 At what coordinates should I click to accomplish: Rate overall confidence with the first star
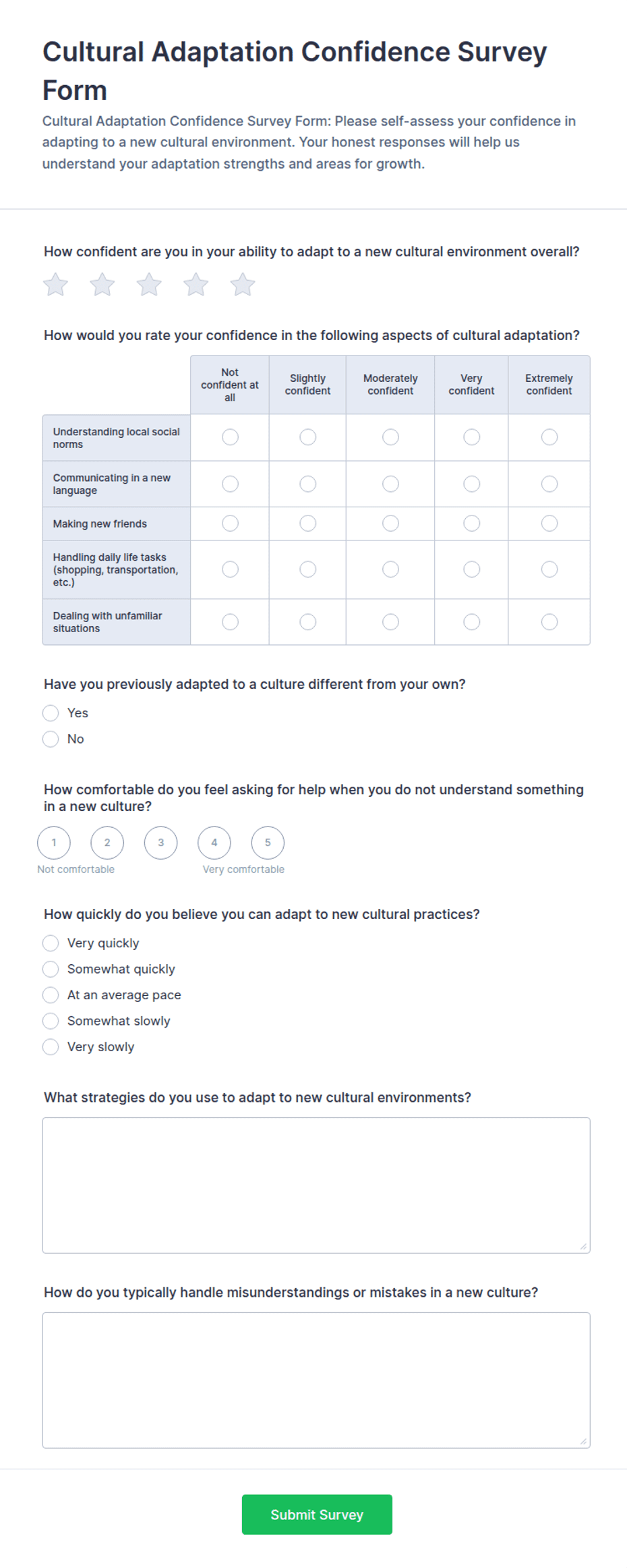[x=55, y=285]
